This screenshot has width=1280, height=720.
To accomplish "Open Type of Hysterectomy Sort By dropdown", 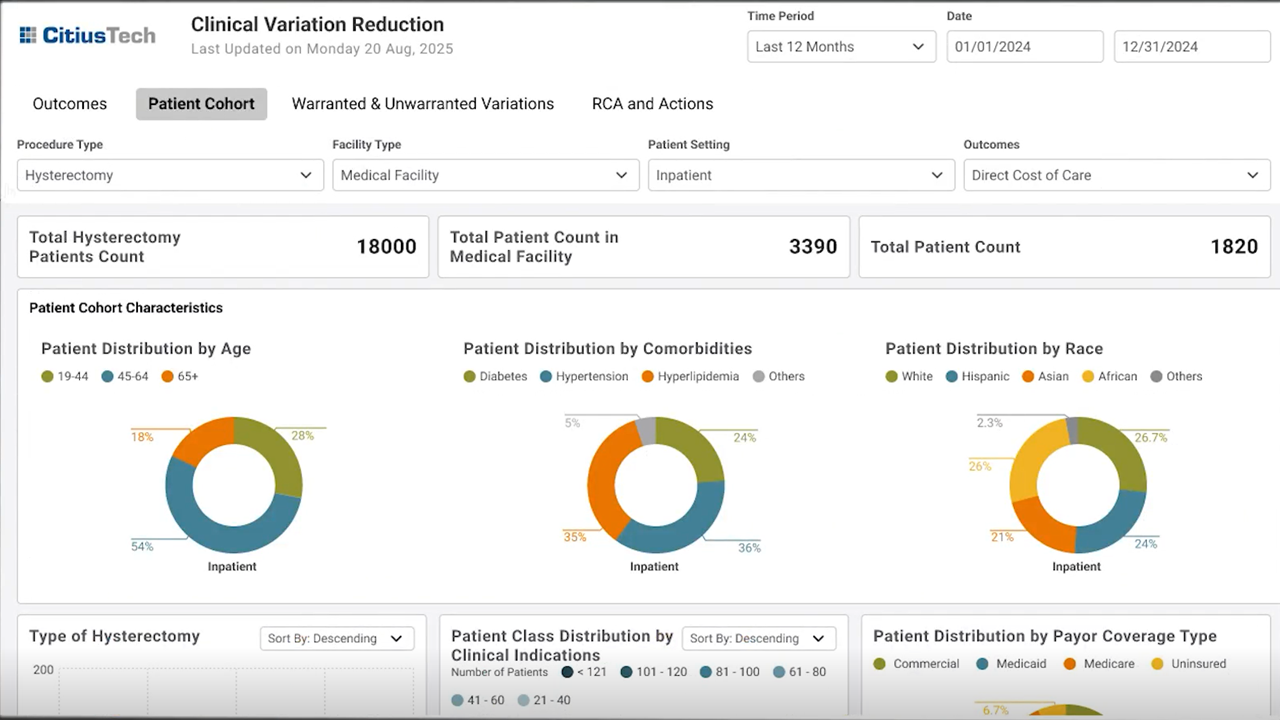I will pos(337,638).
